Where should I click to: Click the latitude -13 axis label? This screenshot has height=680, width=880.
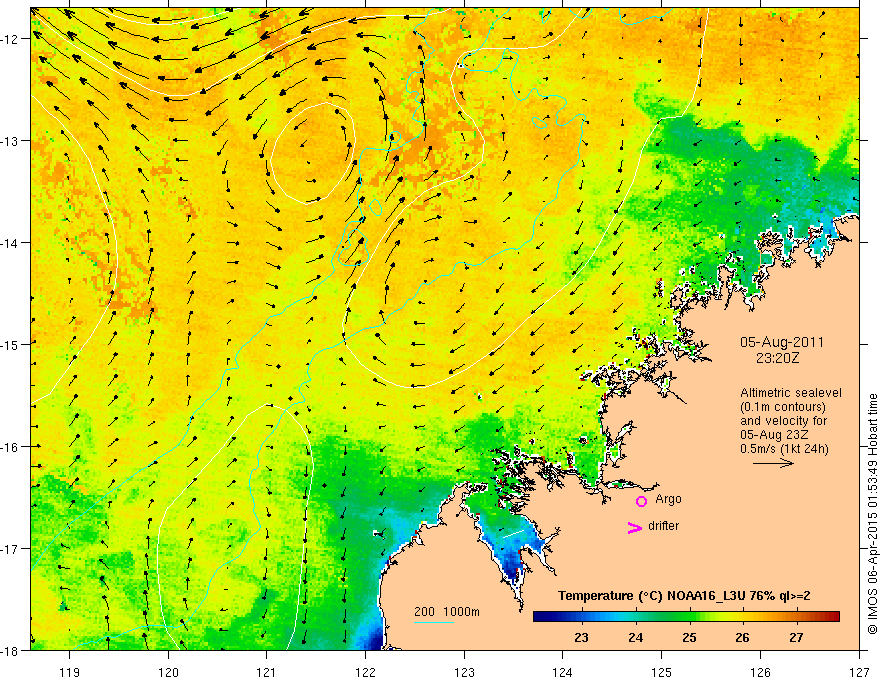11,141
